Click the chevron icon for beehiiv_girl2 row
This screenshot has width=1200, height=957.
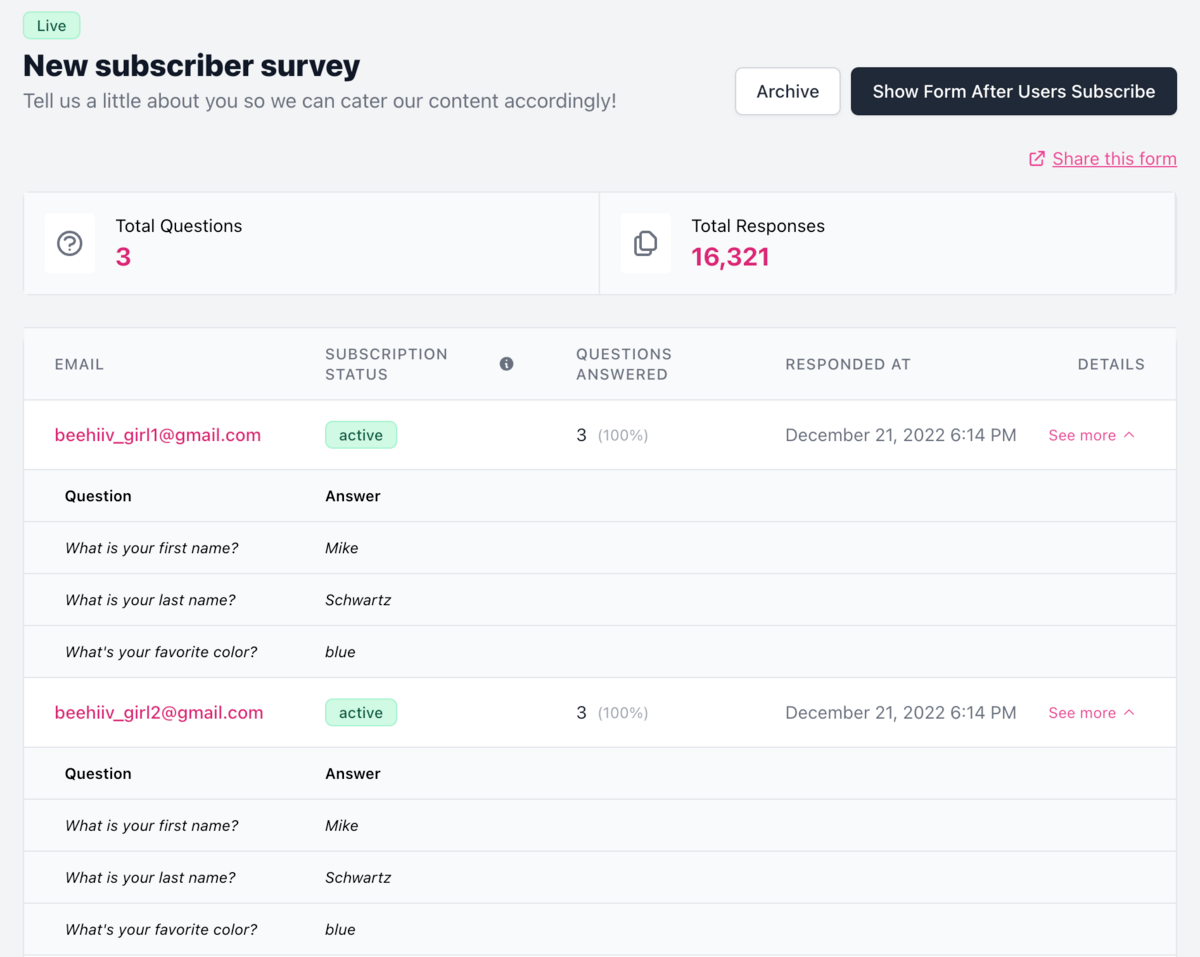coord(1129,713)
